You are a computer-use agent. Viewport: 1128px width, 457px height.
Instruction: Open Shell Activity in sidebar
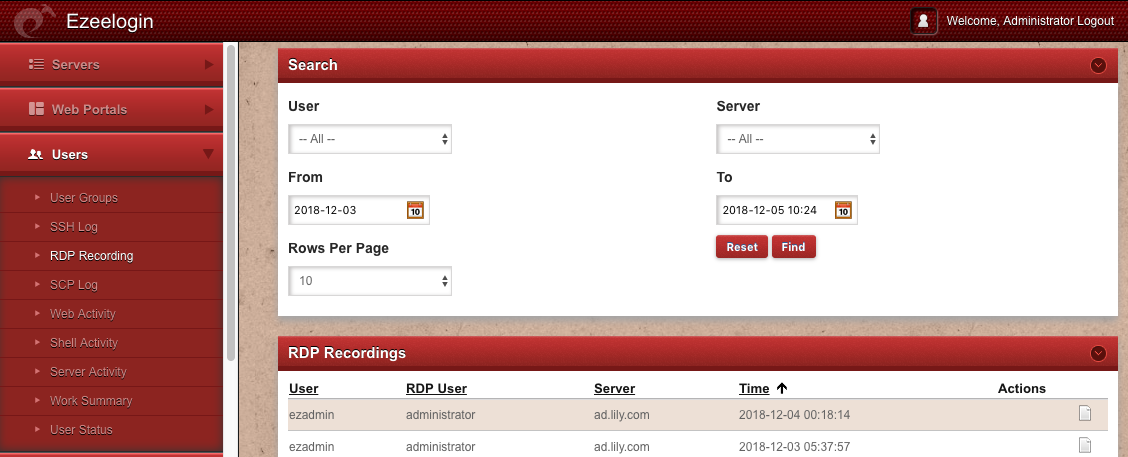point(84,343)
